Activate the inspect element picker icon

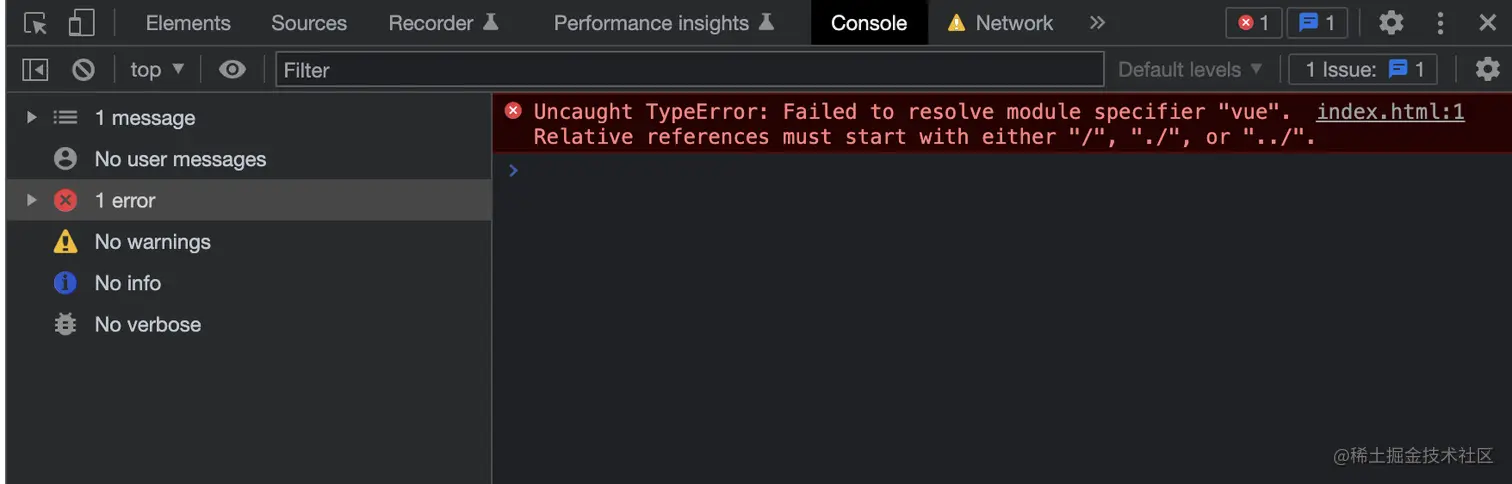tap(36, 23)
